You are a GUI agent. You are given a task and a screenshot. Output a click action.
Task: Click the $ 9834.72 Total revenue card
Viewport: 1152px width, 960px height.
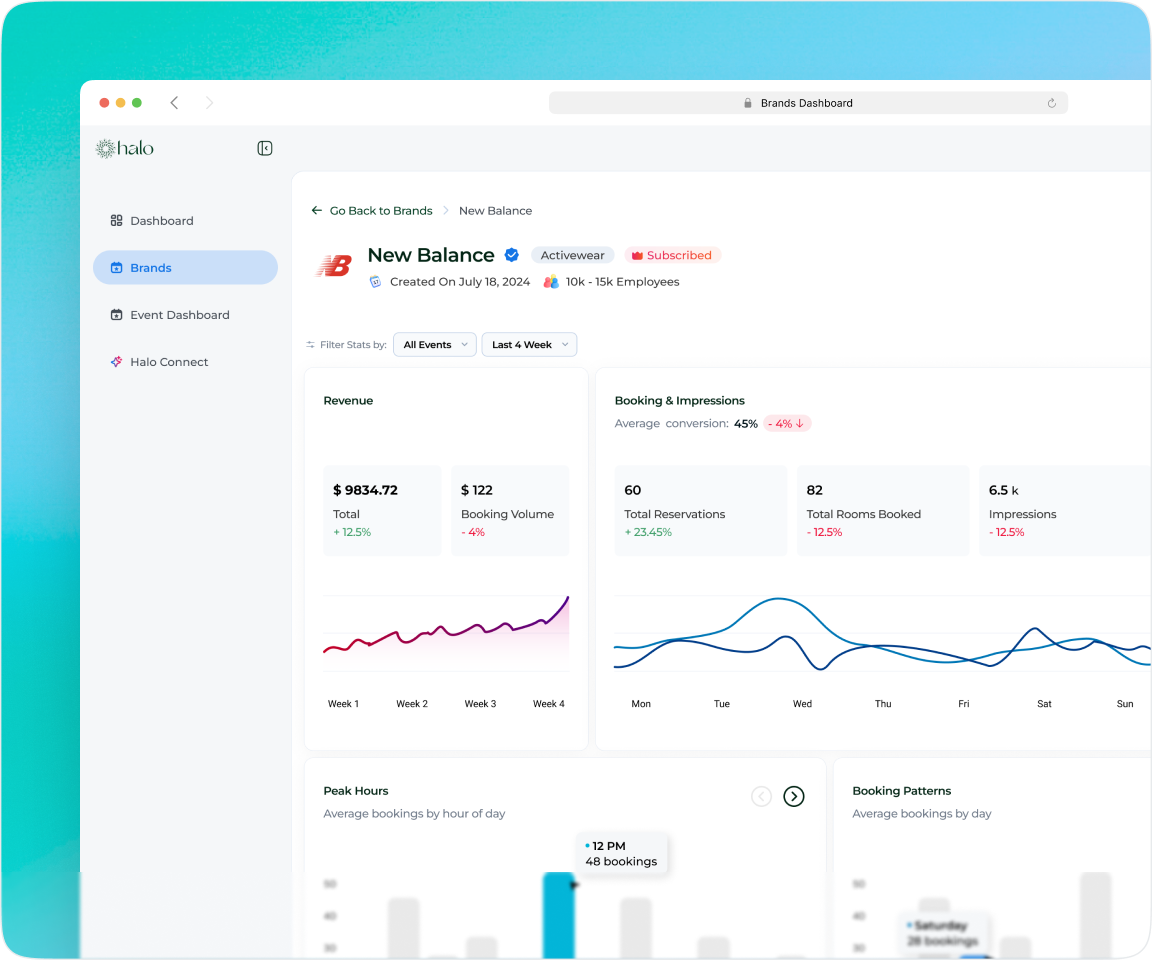pos(382,510)
